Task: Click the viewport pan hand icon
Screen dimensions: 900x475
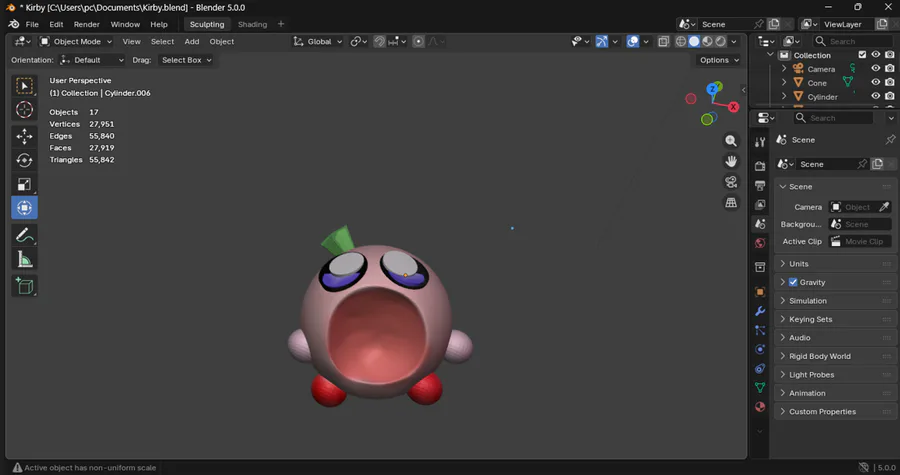Action: click(x=731, y=161)
